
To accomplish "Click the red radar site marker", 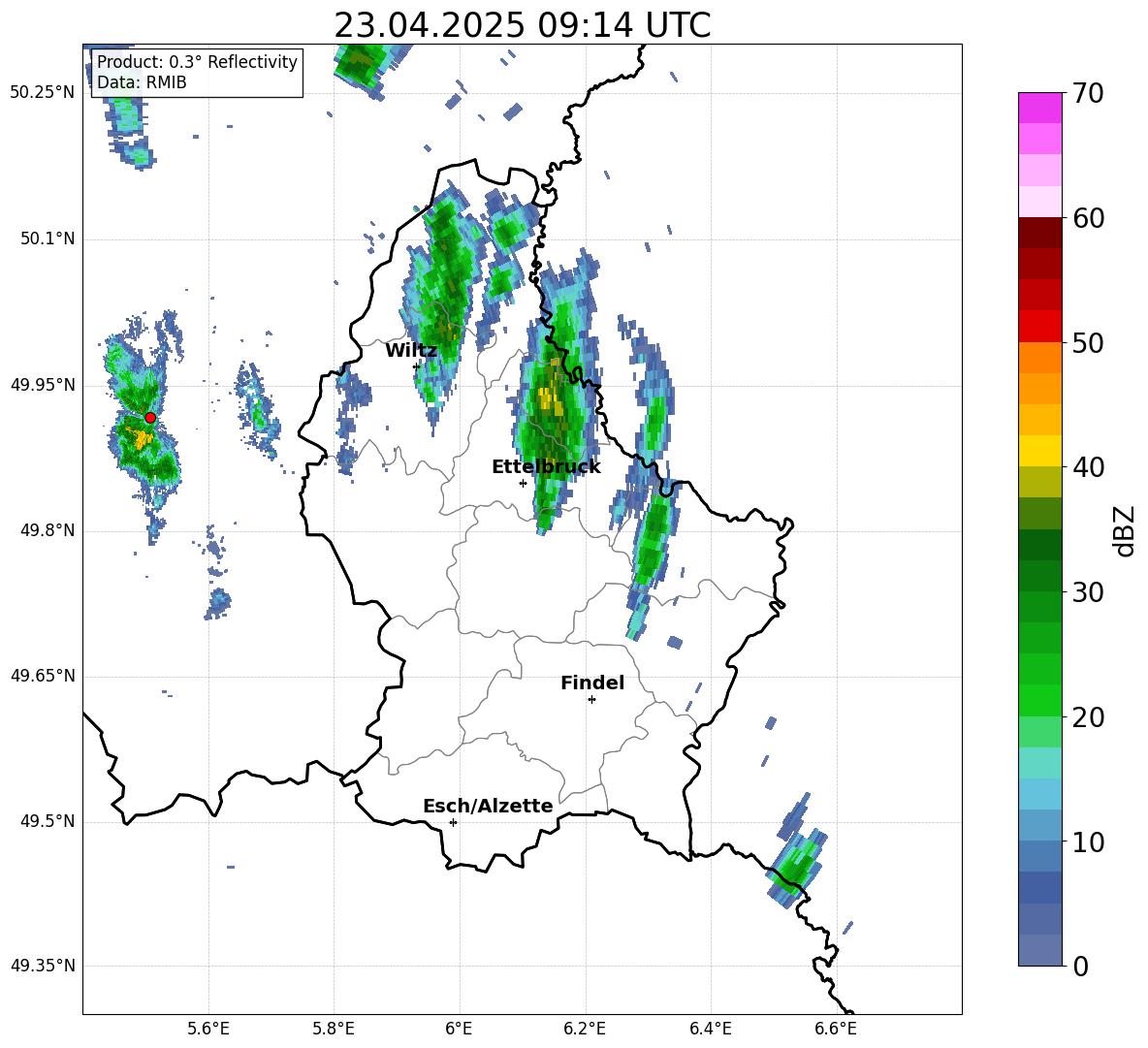I will point(150,418).
